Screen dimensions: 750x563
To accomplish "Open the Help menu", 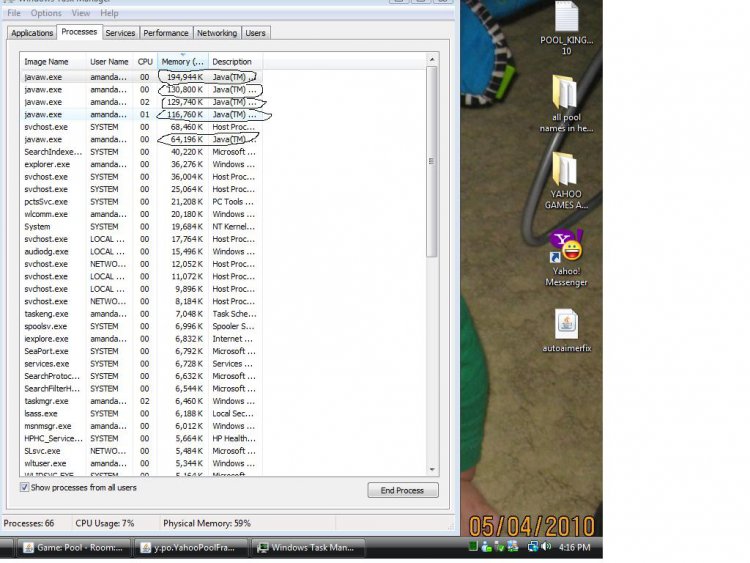I will point(109,13).
